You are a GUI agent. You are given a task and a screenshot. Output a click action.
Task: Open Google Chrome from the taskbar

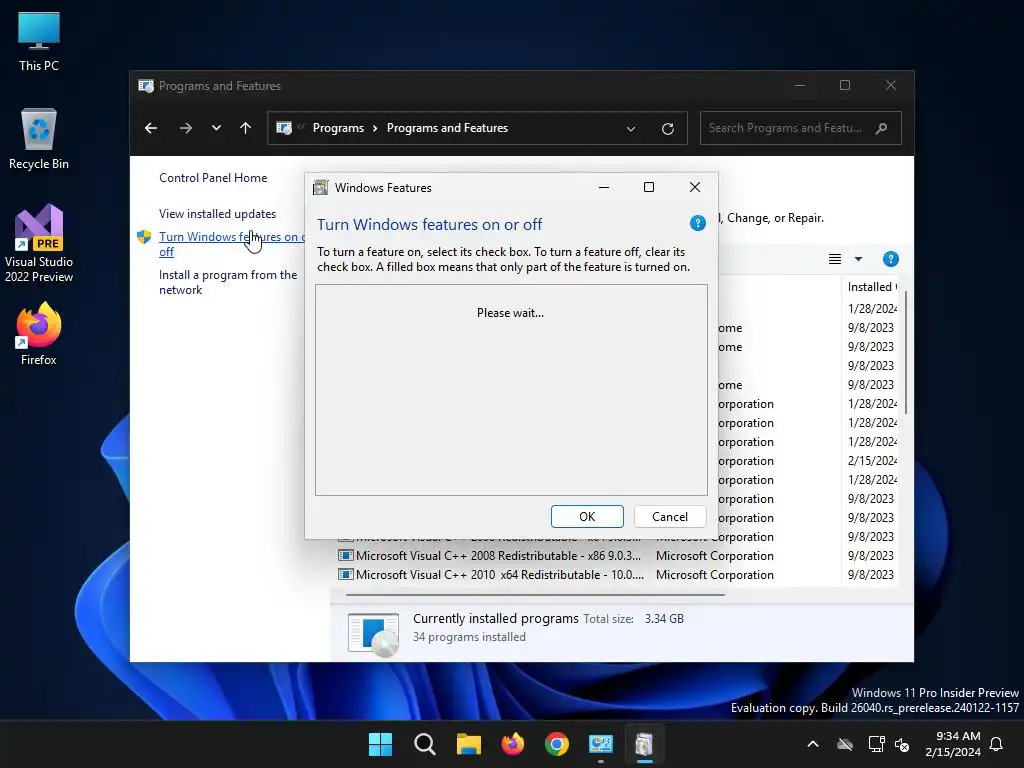(x=557, y=744)
